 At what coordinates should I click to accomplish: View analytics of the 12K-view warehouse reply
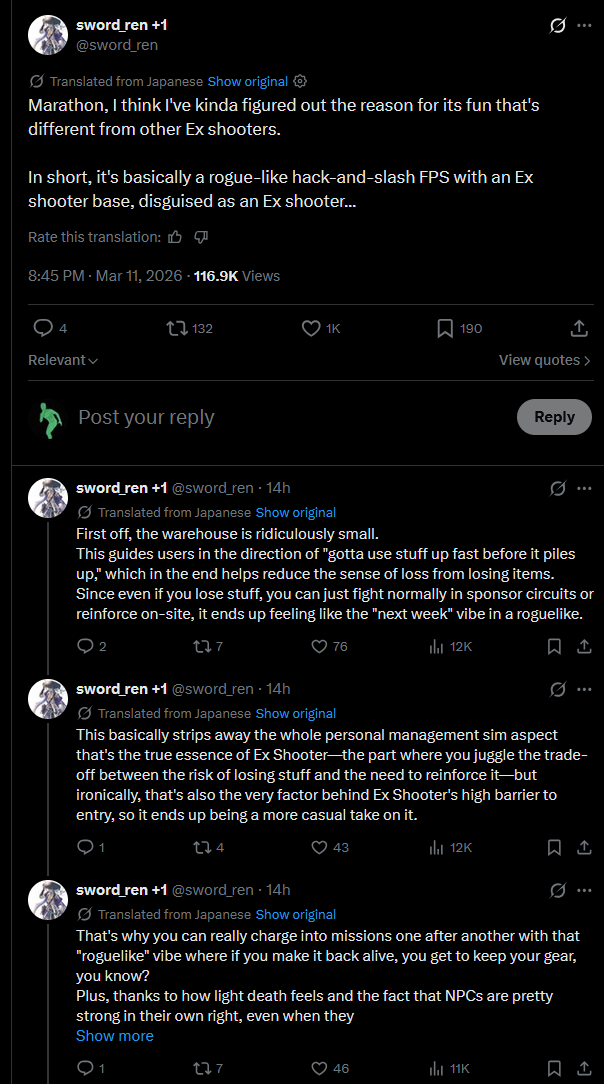[436, 646]
